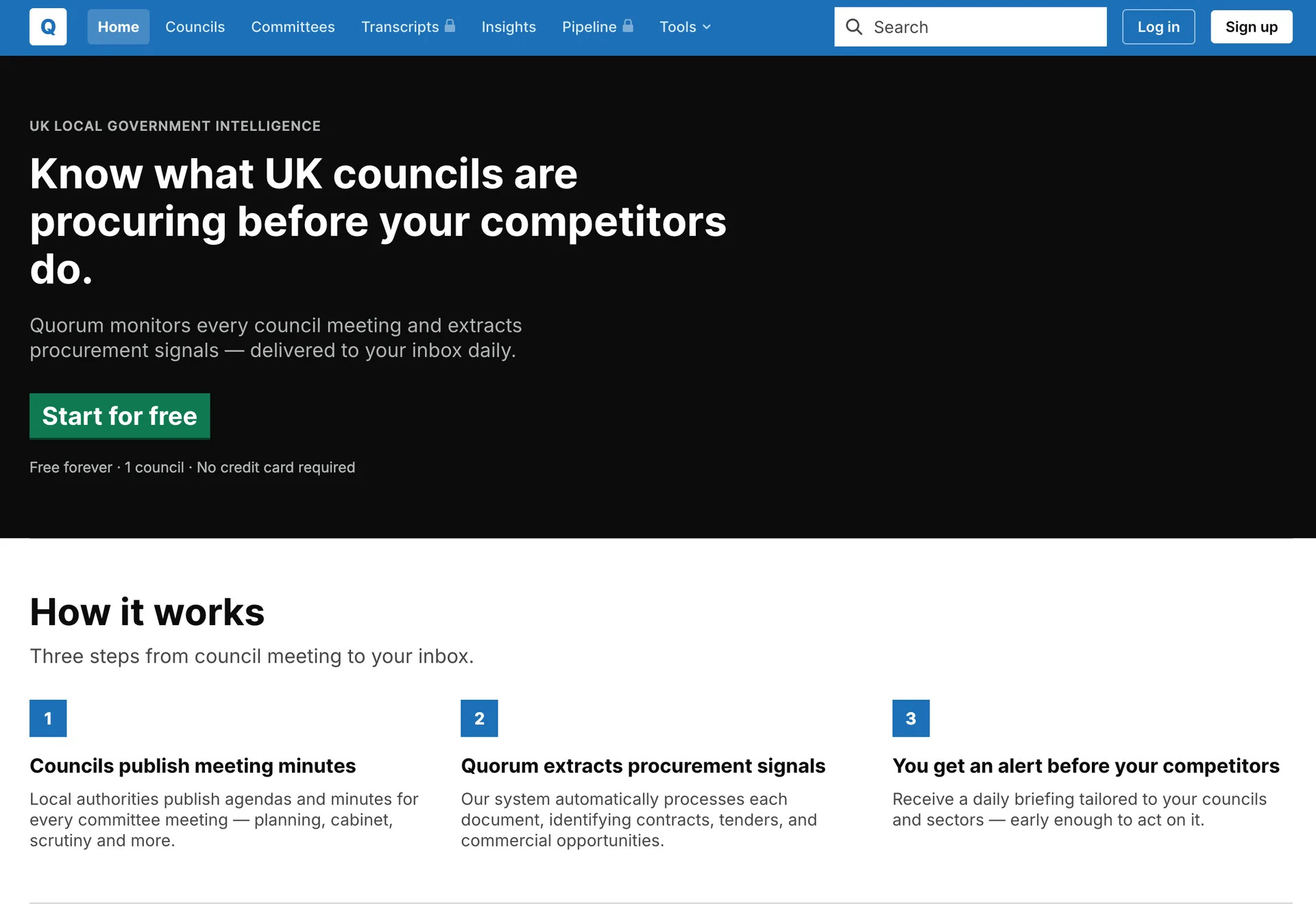Select the step 2 number badge
The height and width of the screenshot is (917, 1316).
[x=479, y=718]
